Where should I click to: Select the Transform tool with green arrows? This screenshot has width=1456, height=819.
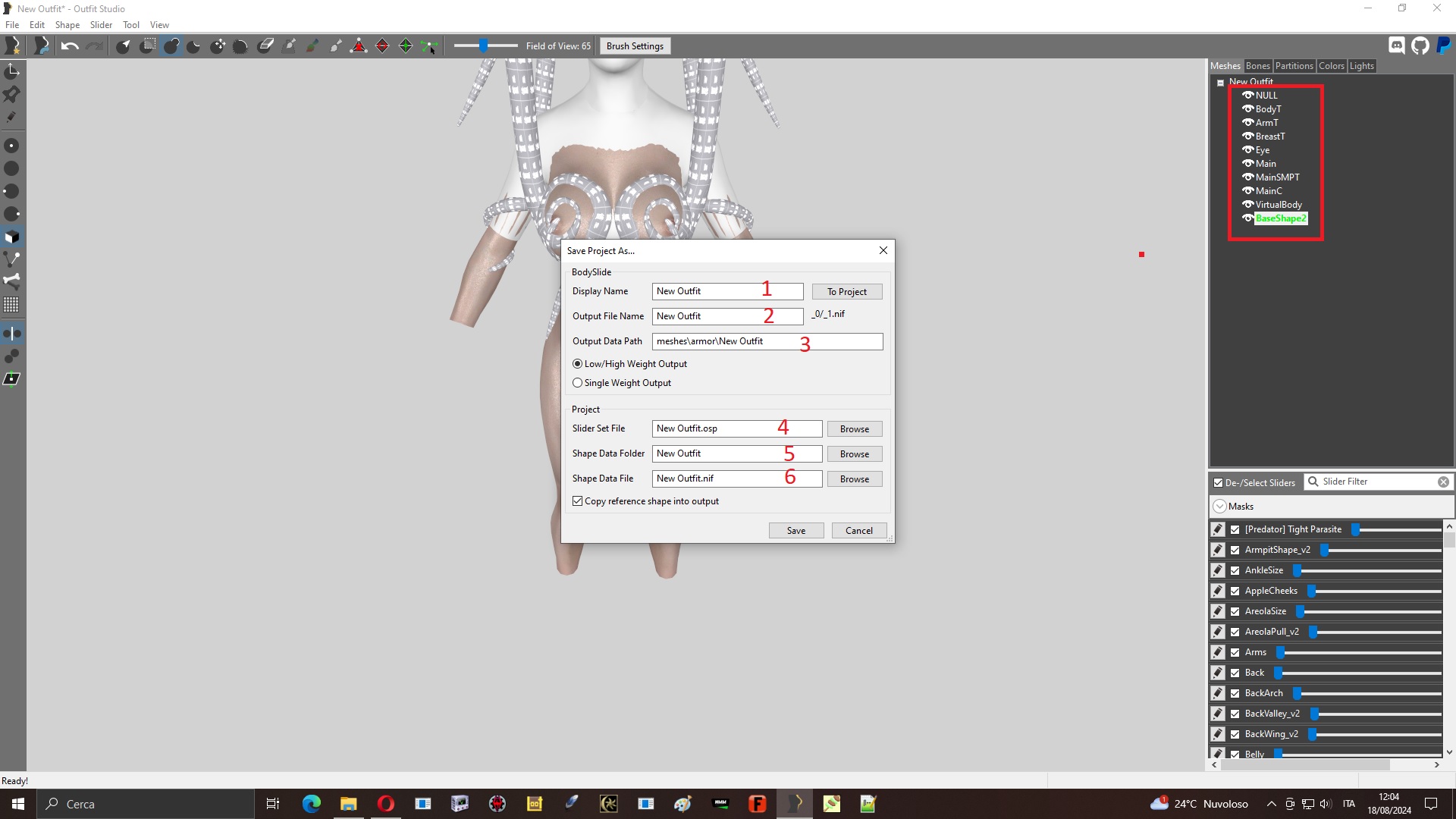(429, 46)
